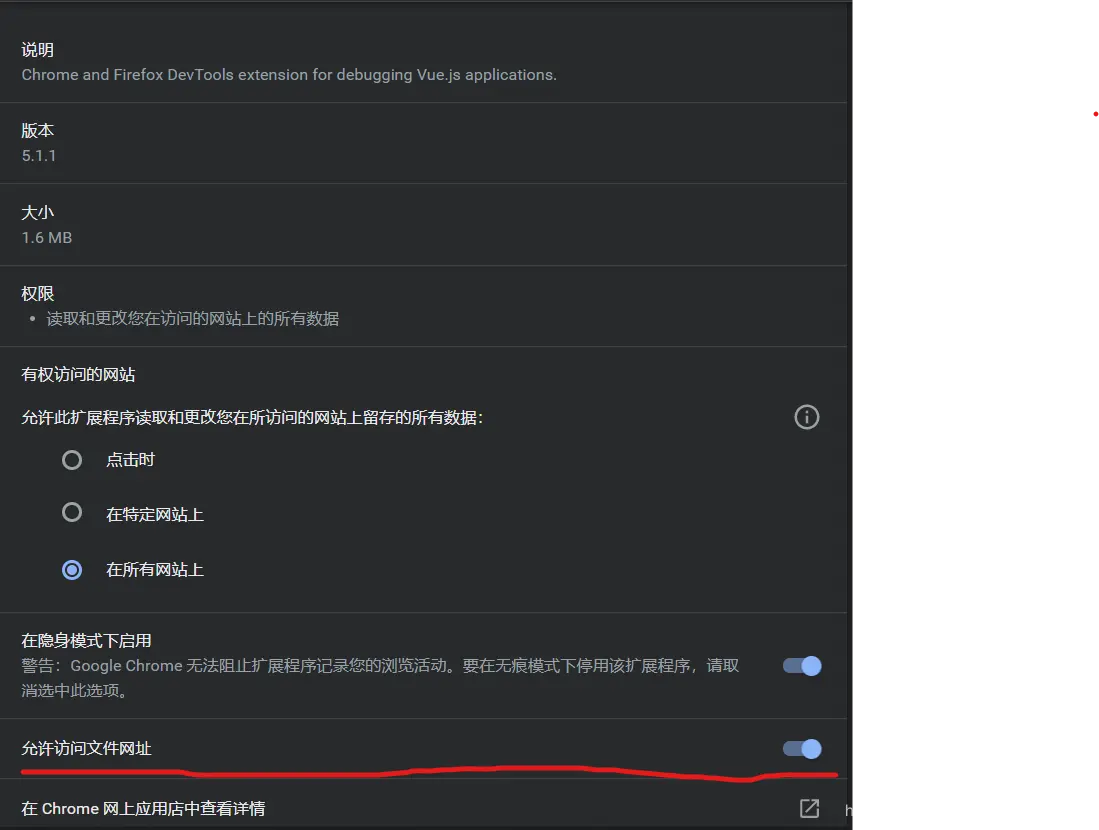Click the site access info icon
This screenshot has height=830, width=1099.
807,417
